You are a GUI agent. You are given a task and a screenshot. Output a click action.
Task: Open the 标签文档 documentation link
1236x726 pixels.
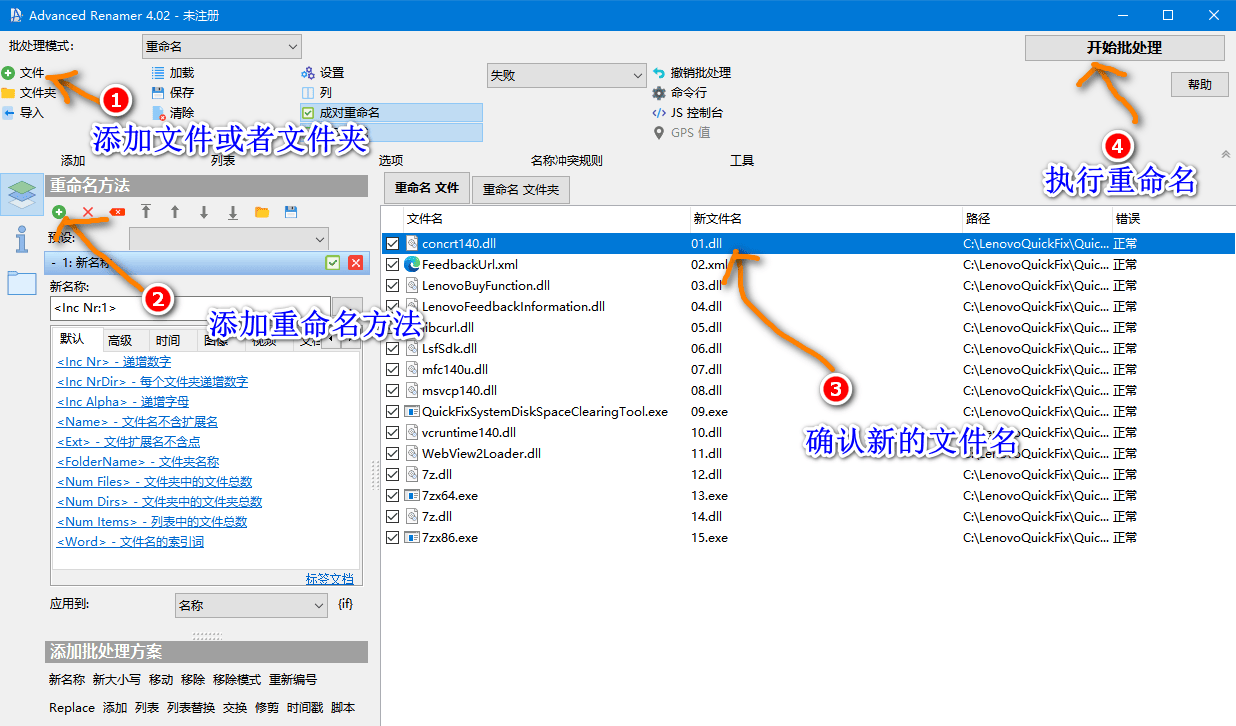coord(330,579)
